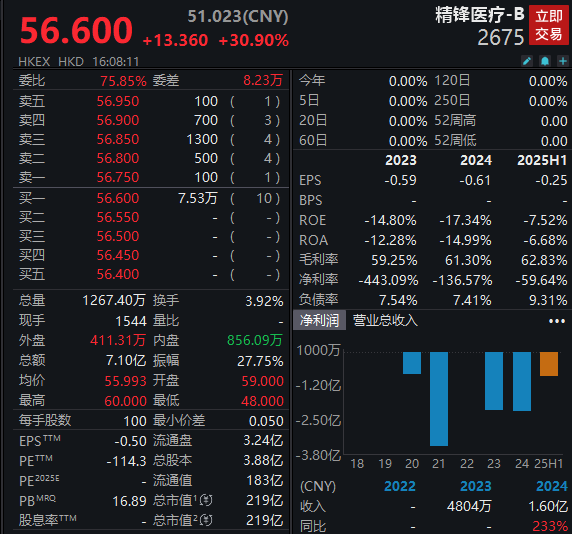Click the 最高 value 60.000
This screenshot has height=534, width=572.
click(x=125, y=401)
